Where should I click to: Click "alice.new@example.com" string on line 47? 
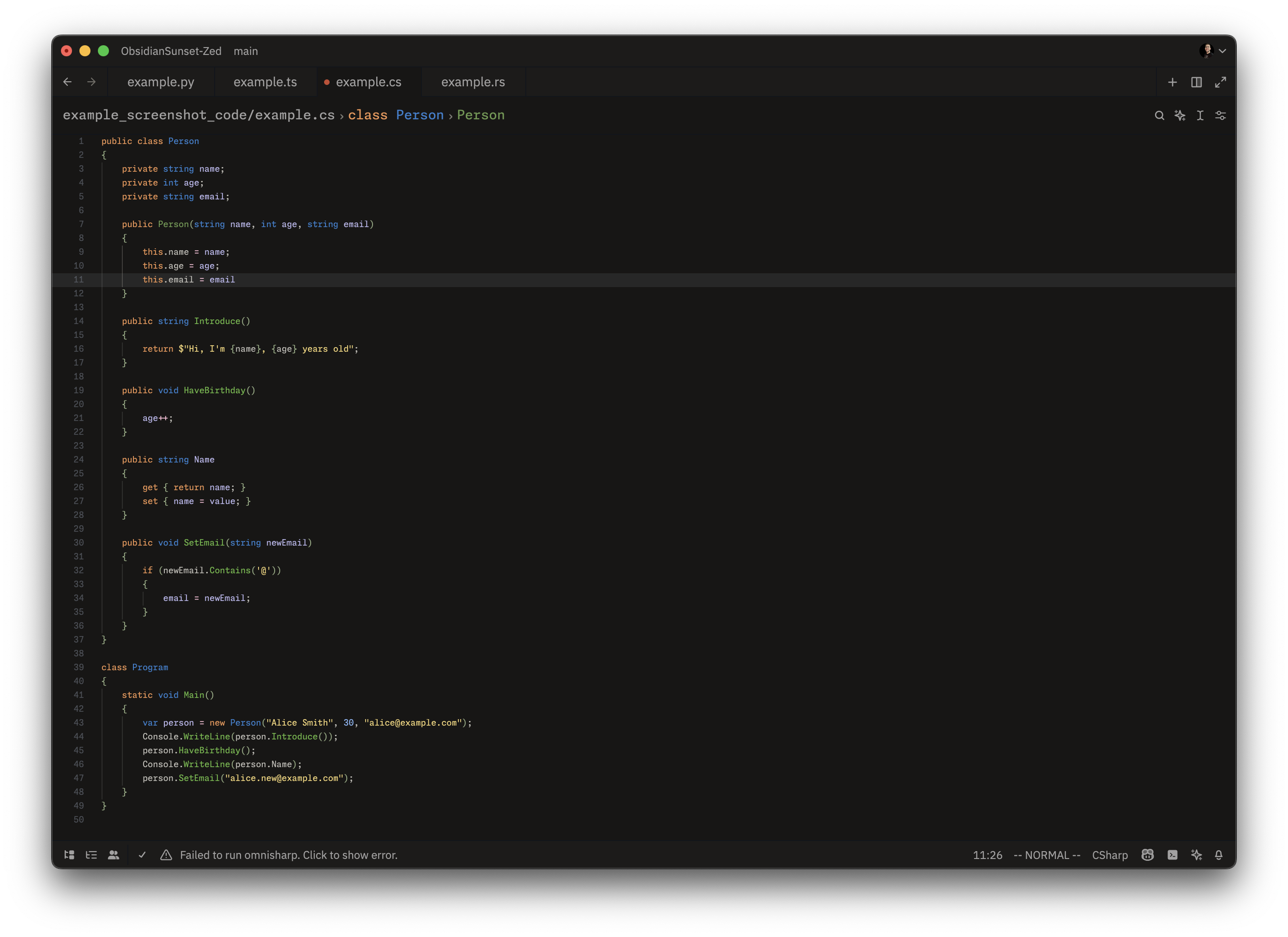pos(284,778)
